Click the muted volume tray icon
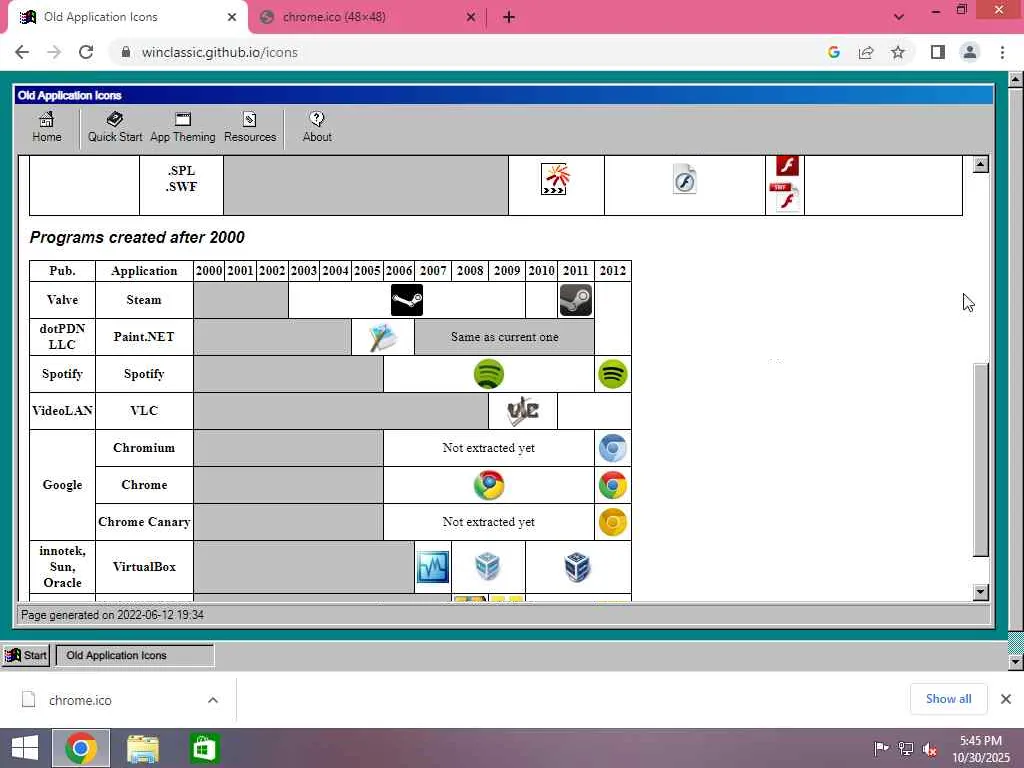The height and width of the screenshot is (768, 1024). (931, 749)
